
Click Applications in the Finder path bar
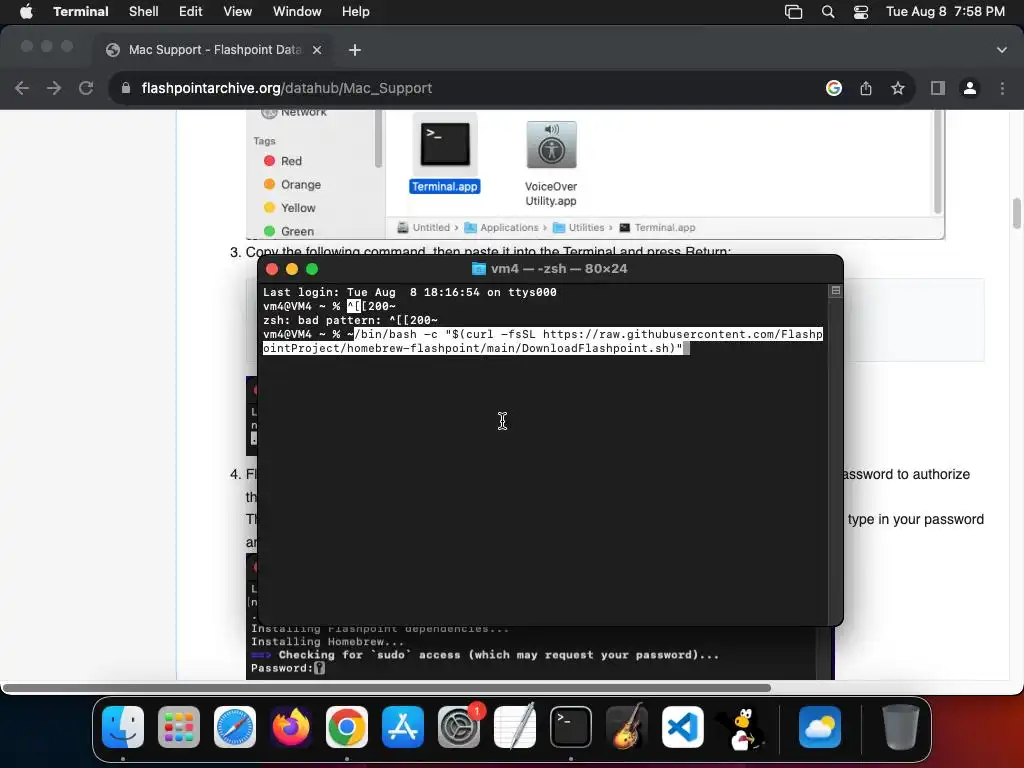point(502,227)
